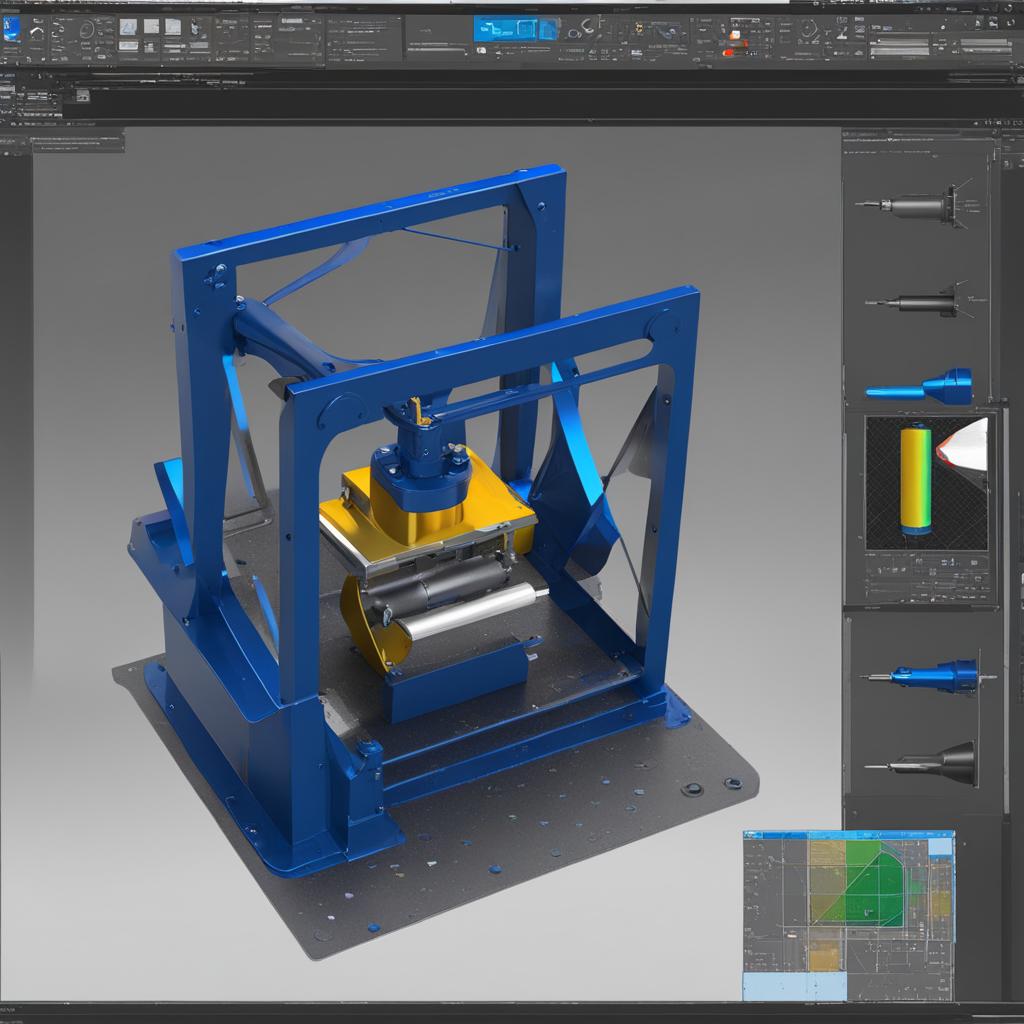The width and height of the screenshot is (1024, 1024).
Task: Select the circular arrows rotate icon in the ribbon
Action: [808, 29]
